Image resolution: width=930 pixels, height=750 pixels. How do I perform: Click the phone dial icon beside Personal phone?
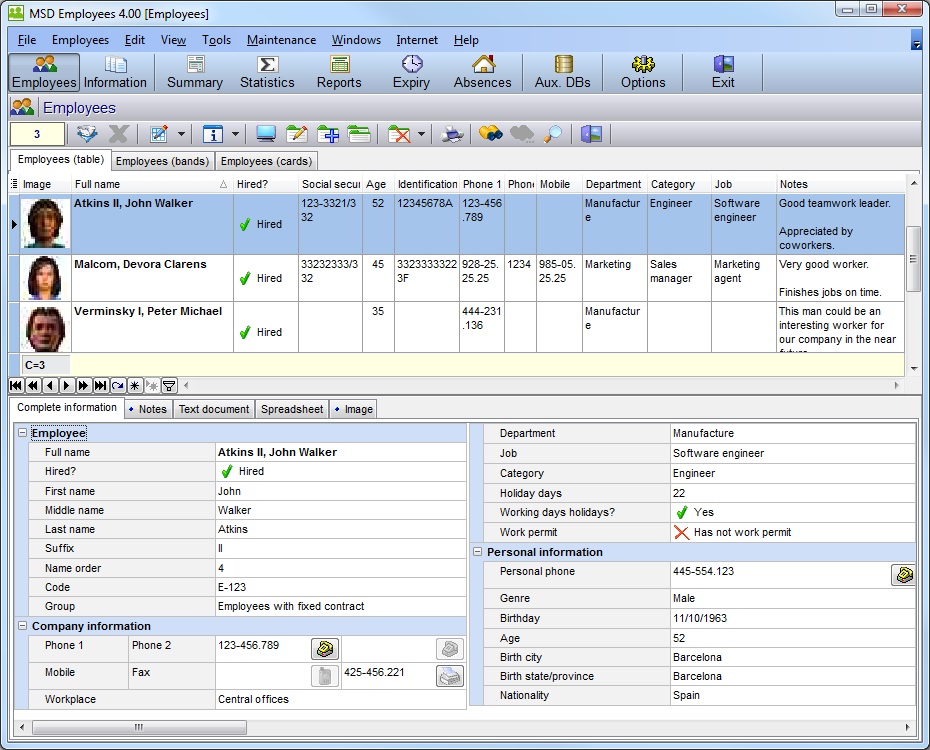(903, 574)
